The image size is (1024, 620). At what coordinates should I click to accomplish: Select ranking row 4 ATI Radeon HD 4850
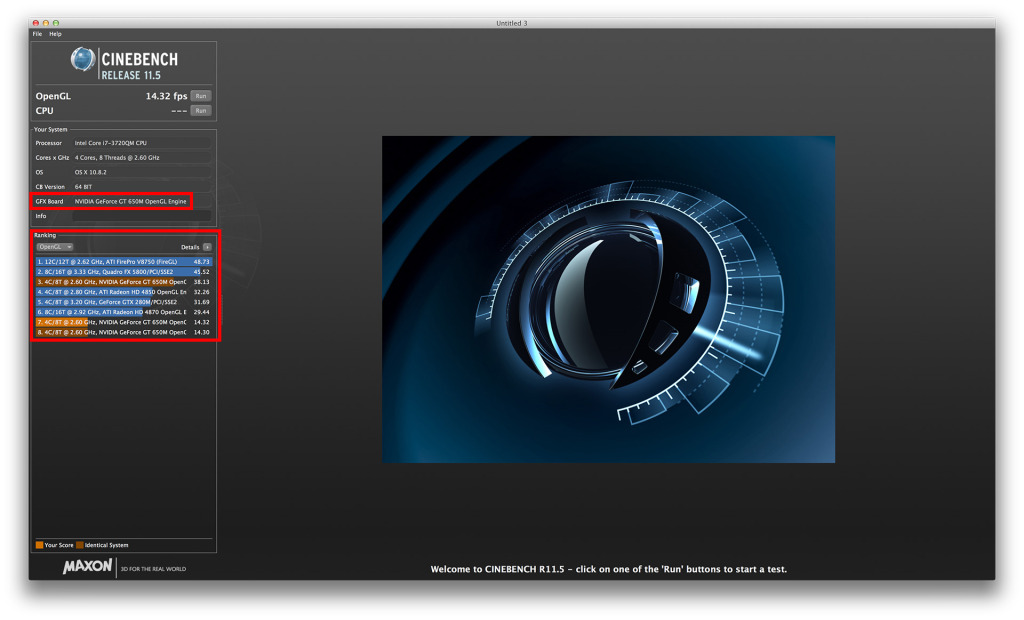(x=123, y=292)
